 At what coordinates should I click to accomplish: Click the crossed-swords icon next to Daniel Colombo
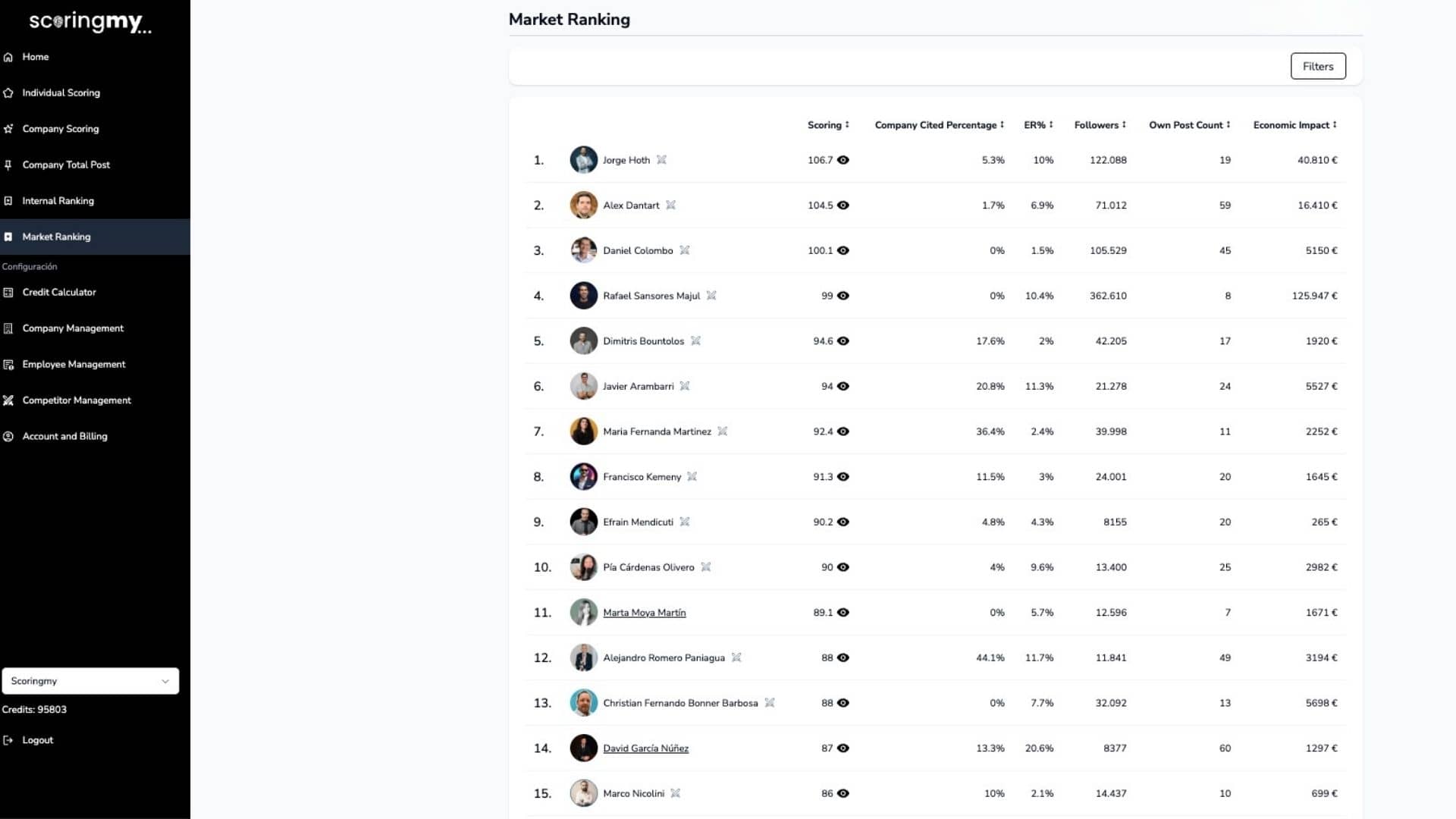pos(684,250)
